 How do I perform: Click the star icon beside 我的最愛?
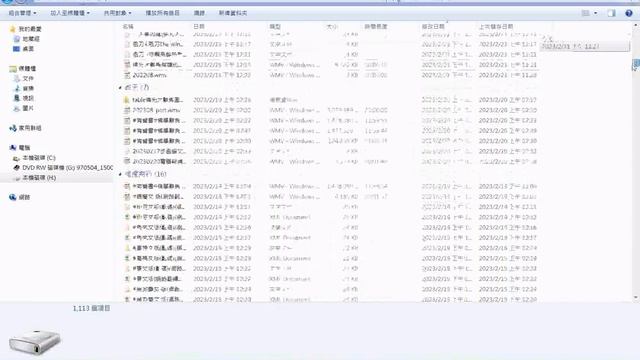13,29
